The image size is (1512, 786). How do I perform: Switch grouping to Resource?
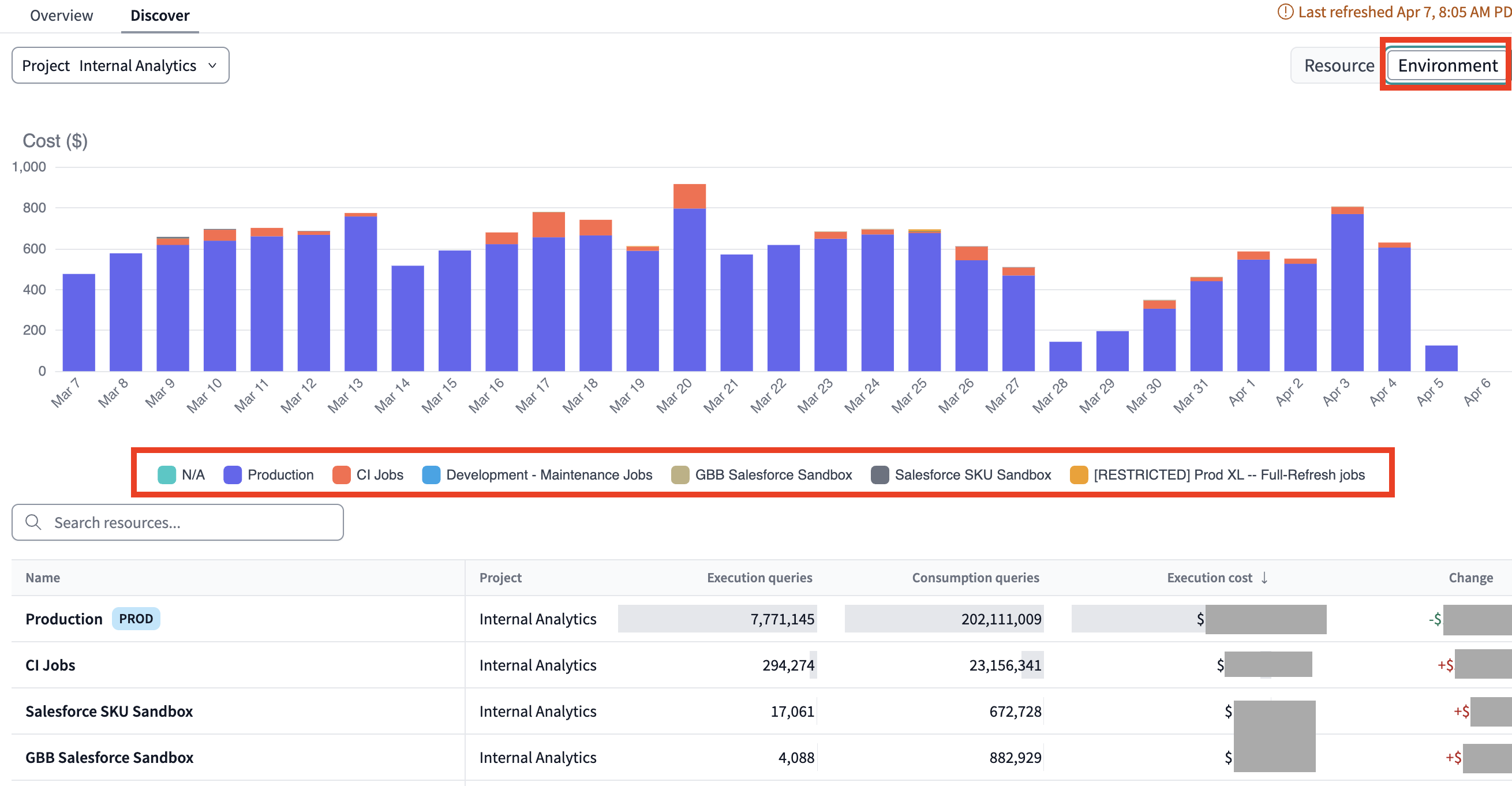tap(1338, 65)
